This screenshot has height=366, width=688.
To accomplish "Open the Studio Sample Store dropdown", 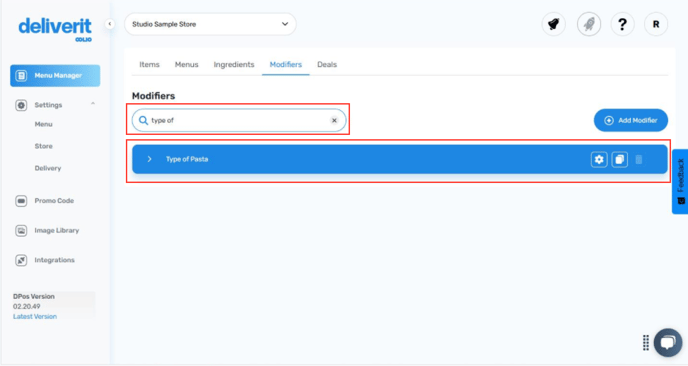I will click(210, 24).
